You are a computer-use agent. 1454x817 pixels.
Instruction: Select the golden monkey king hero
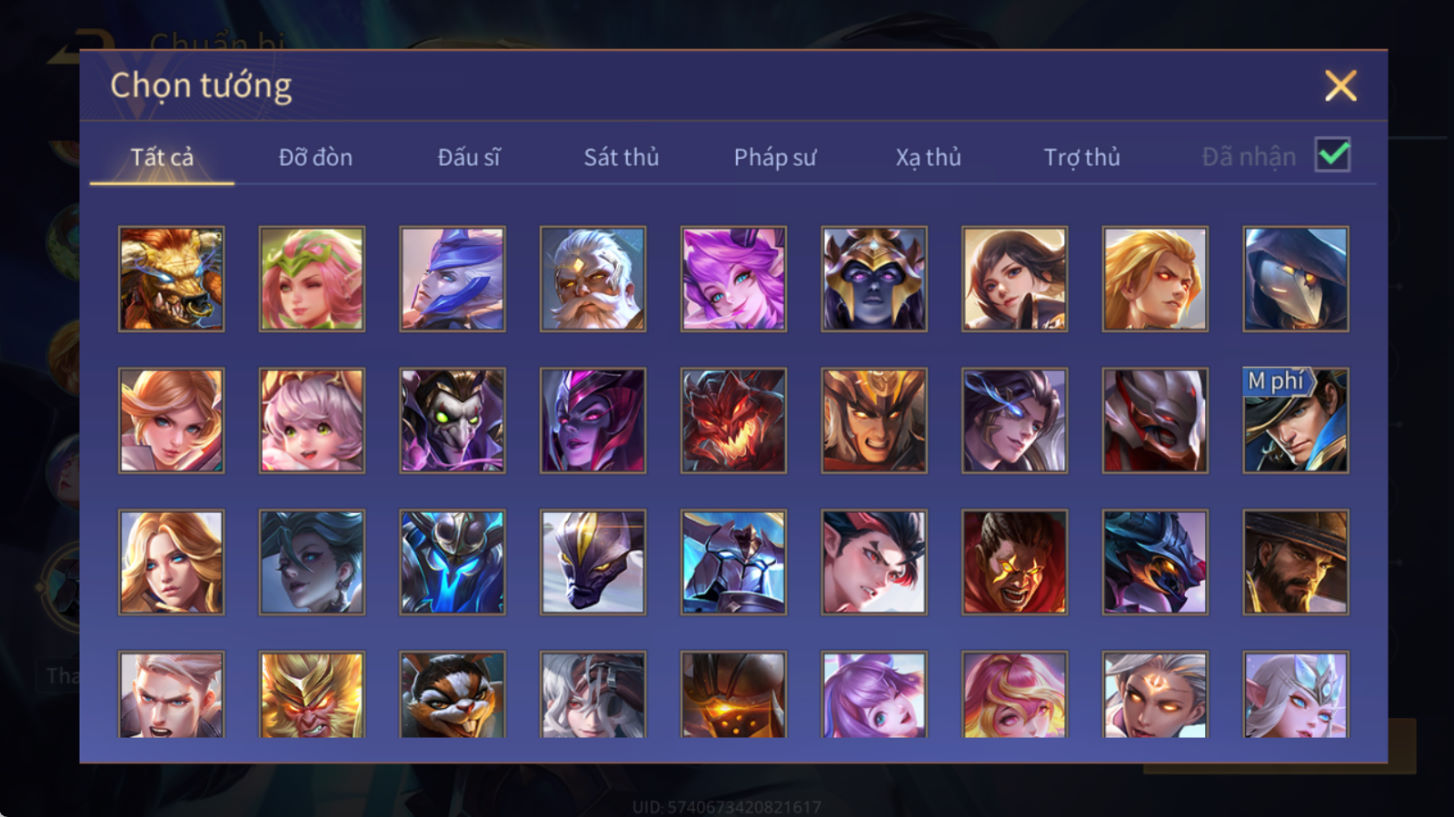point(312,696)
